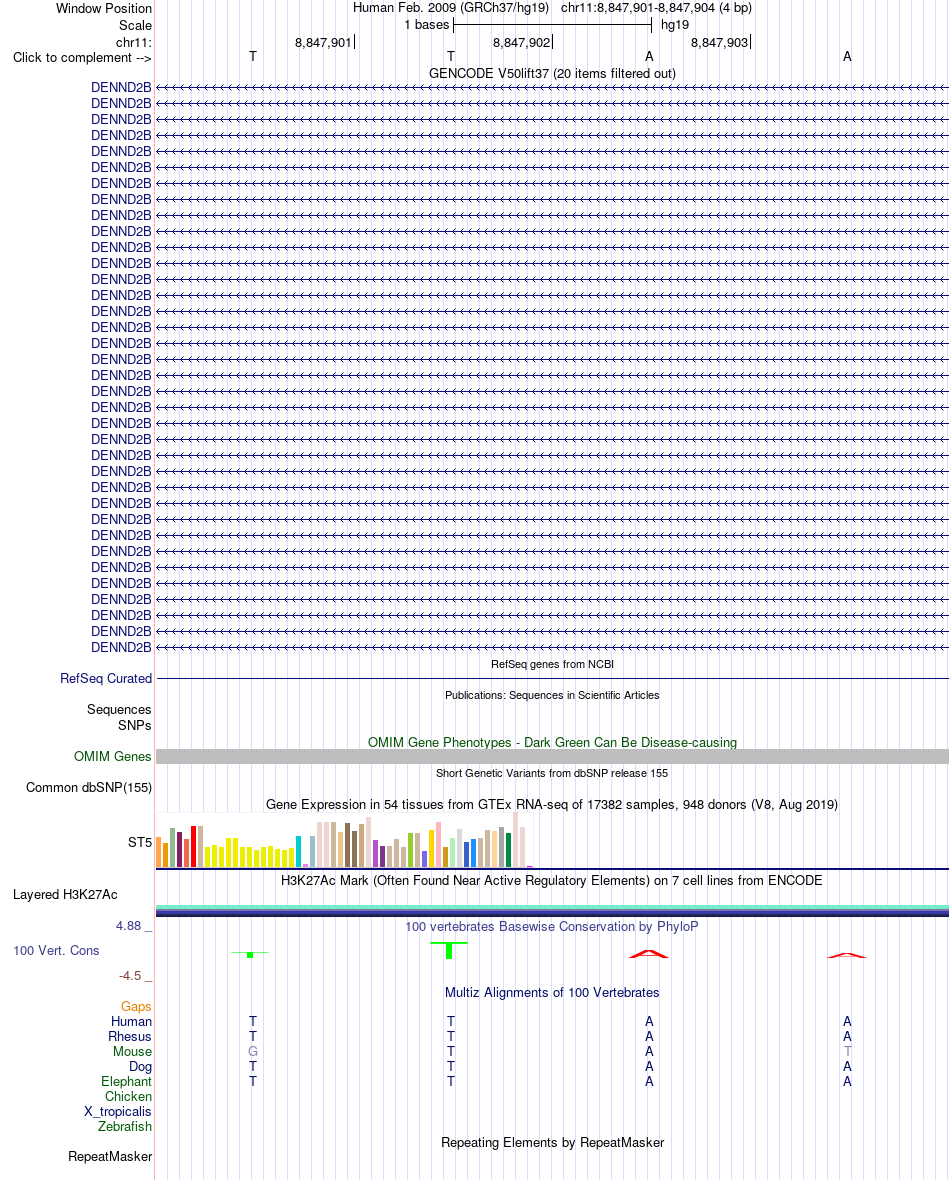The width and height of the screenshot is (950, 1180).
Task: Click the '-4.5' PhyloP lower scale value
Action: point(130,975)
